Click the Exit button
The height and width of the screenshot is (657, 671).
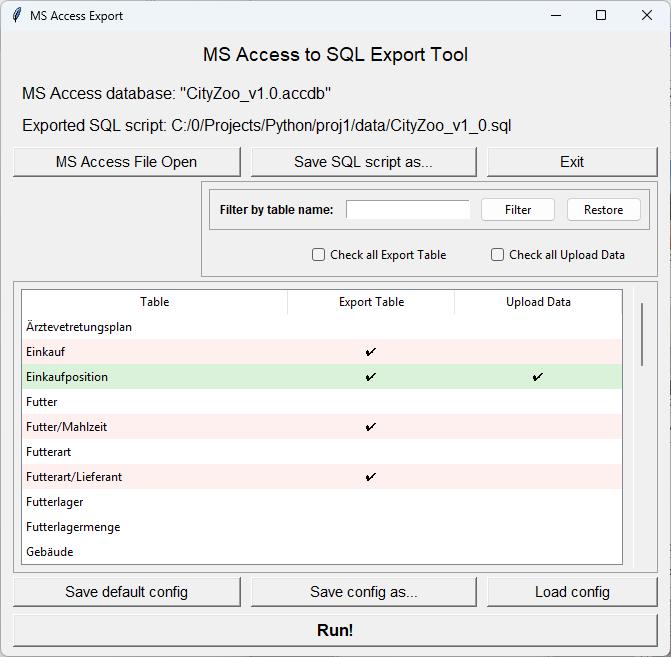(572, 162)
